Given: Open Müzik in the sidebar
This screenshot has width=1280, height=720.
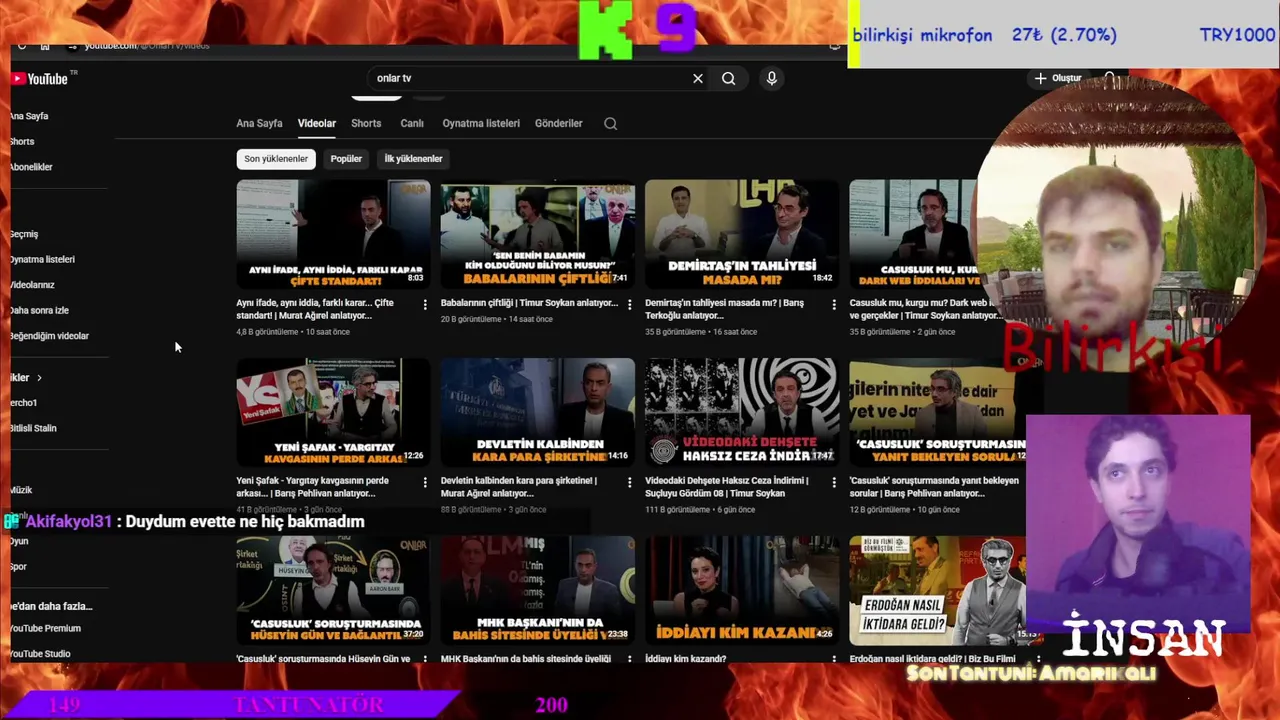Looking at the screenshot, I should click(x=21, y=490).
